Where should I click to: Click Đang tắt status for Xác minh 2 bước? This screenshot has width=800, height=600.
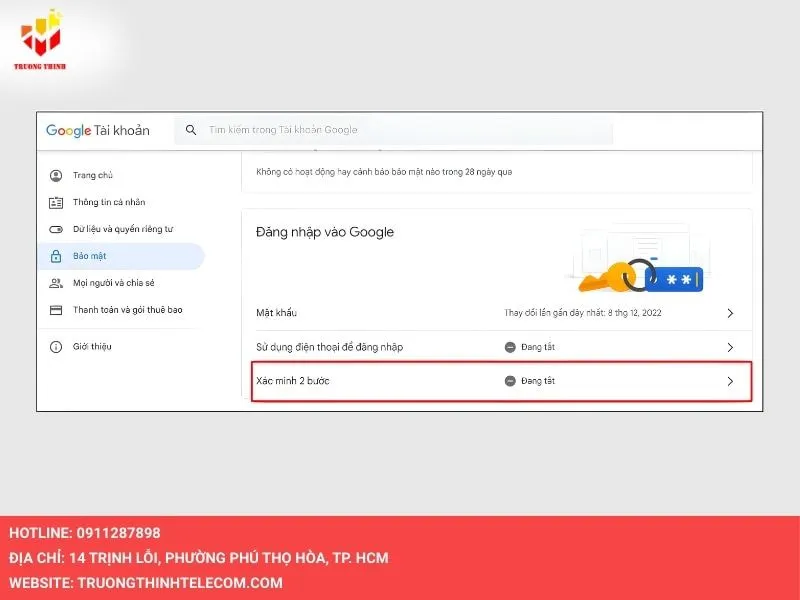click(x=537, y=381)
